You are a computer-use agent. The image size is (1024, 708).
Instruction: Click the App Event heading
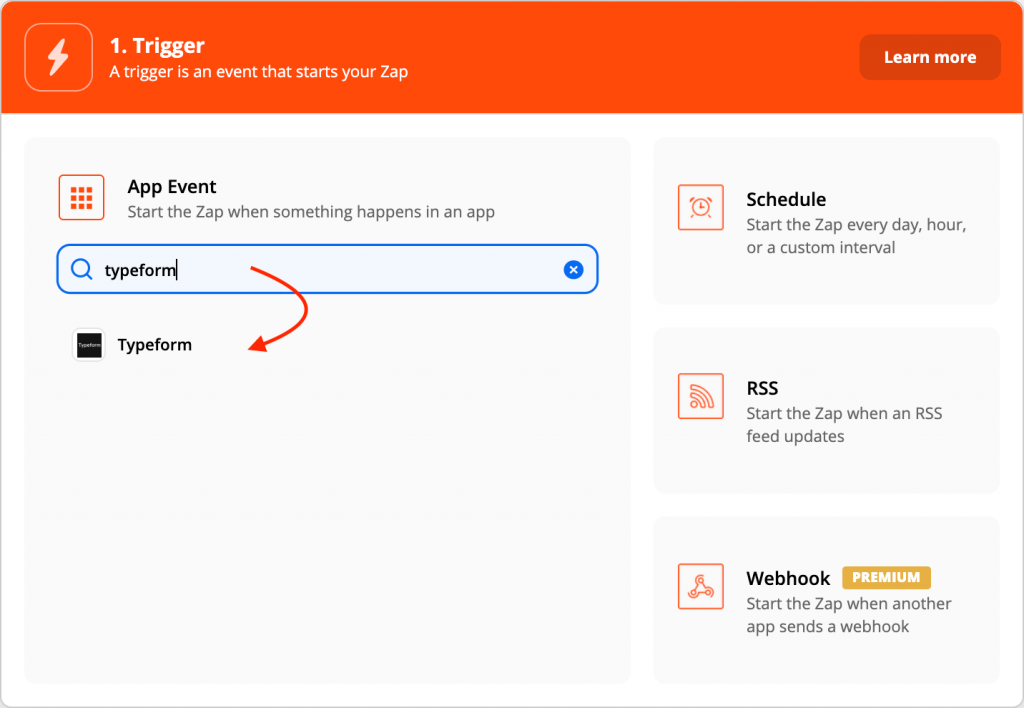coord(172,187)
